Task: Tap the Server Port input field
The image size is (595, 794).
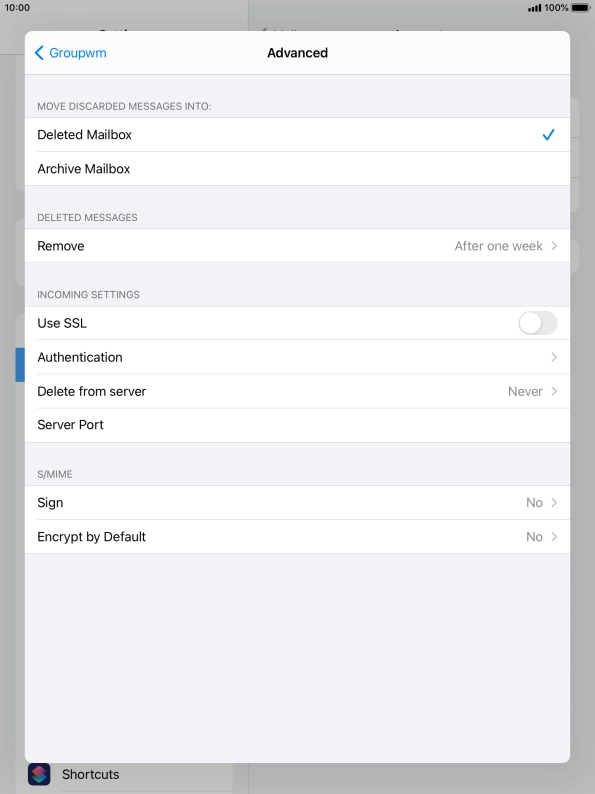Action: click(x=297, y=425)
